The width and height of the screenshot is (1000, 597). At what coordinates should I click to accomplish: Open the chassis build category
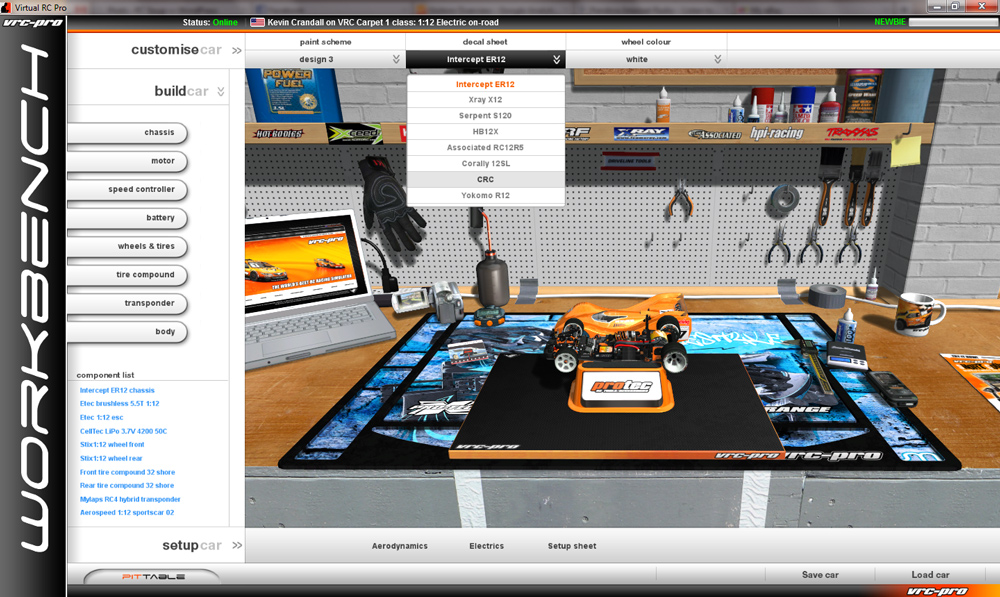pos(128,133)
